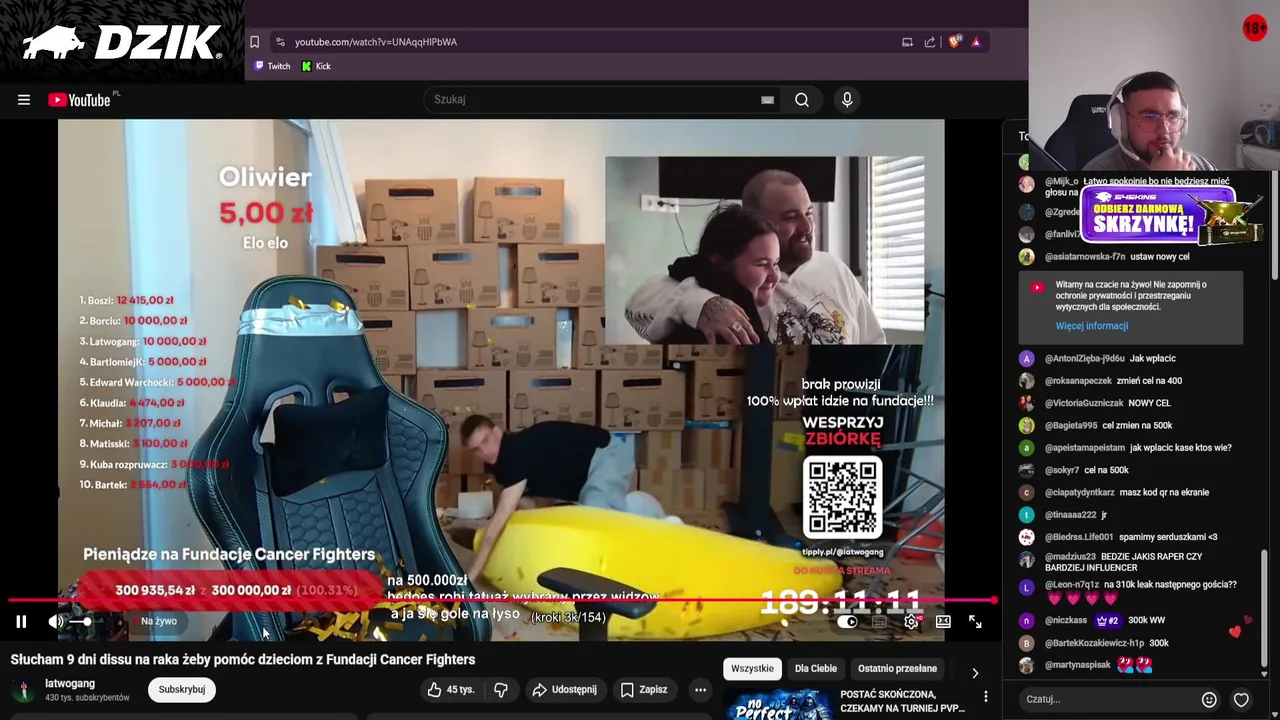Open the latwogang channel name
Screen dimensions: 1280x720
coord(70,684)
